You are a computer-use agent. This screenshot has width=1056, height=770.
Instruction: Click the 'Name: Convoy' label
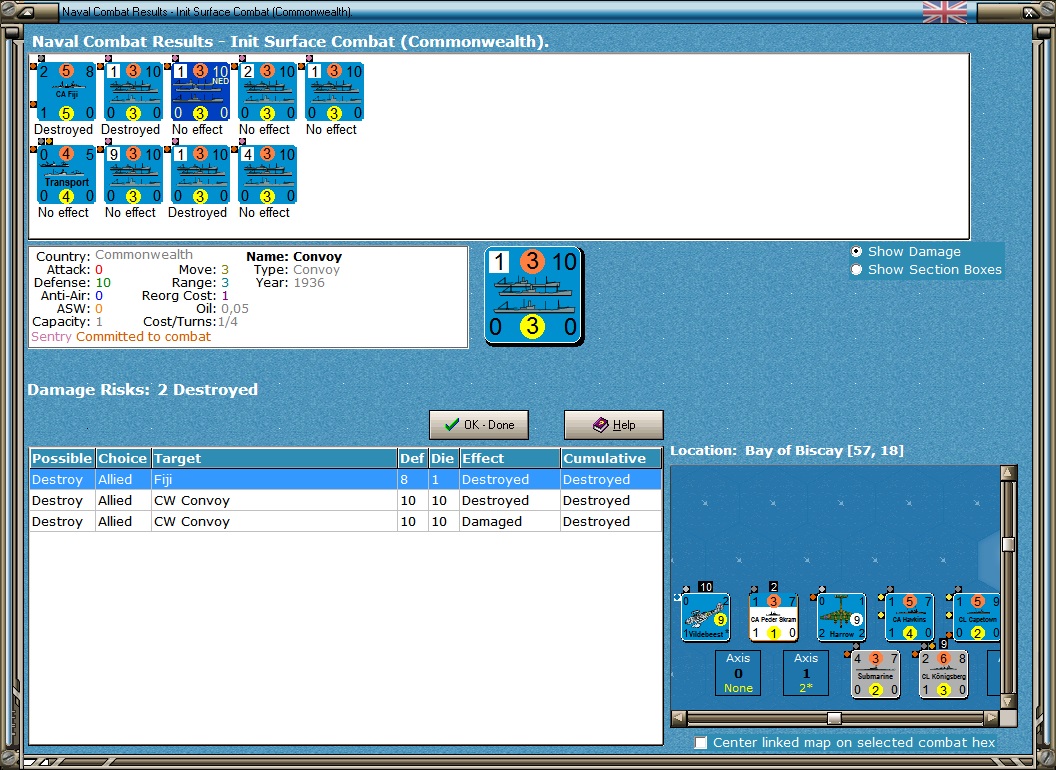(x=294, y=257)
